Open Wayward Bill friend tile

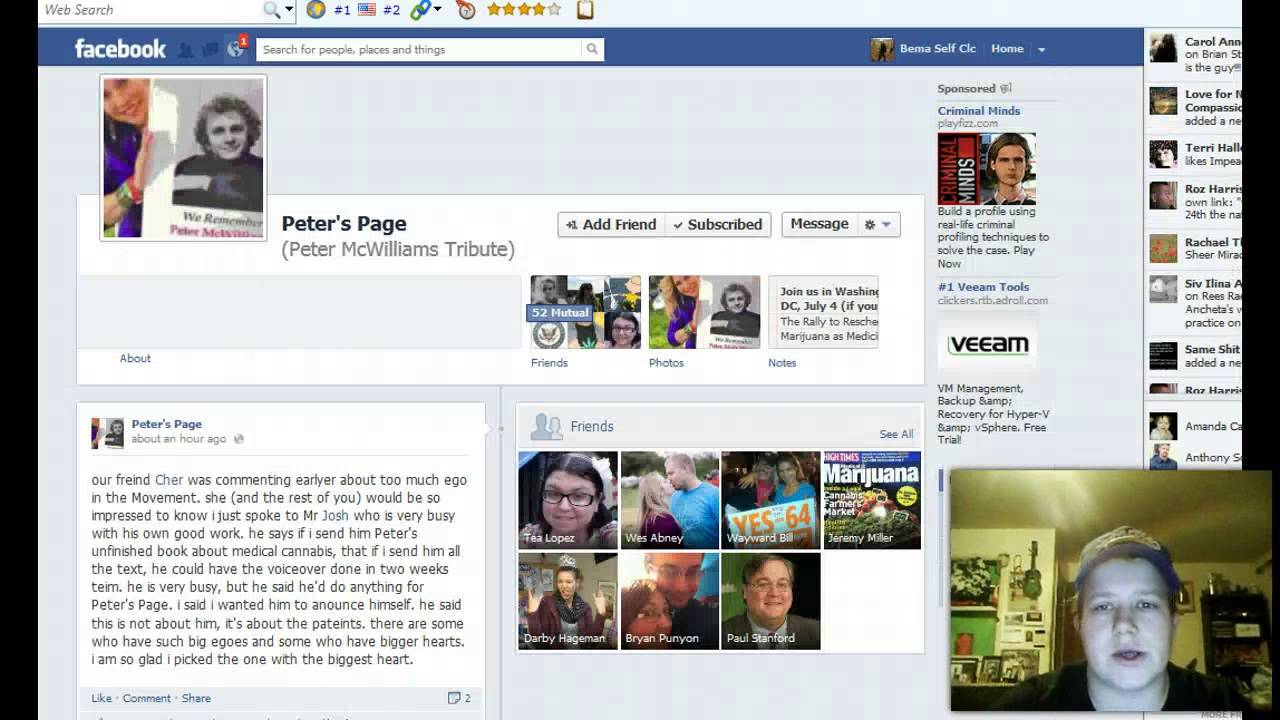click(771, 500)
